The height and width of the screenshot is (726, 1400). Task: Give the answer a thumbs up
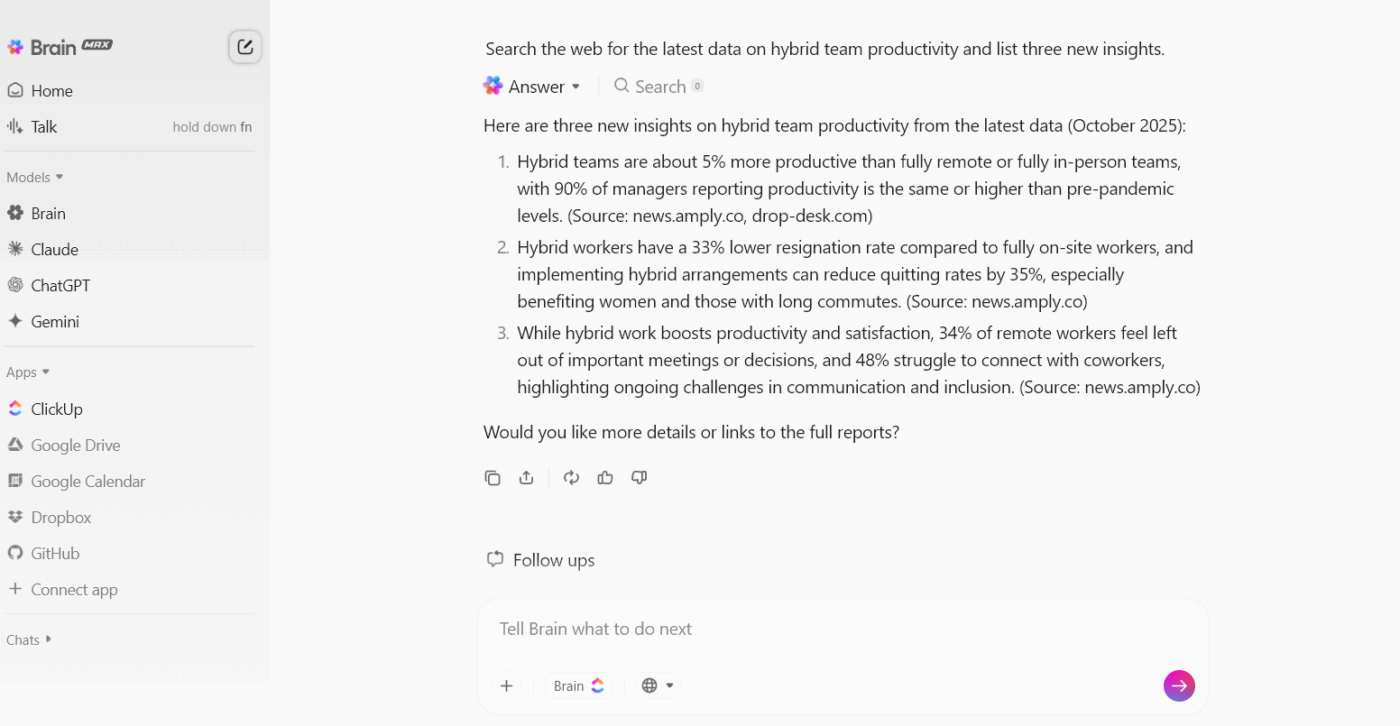(x=605, y=477)
